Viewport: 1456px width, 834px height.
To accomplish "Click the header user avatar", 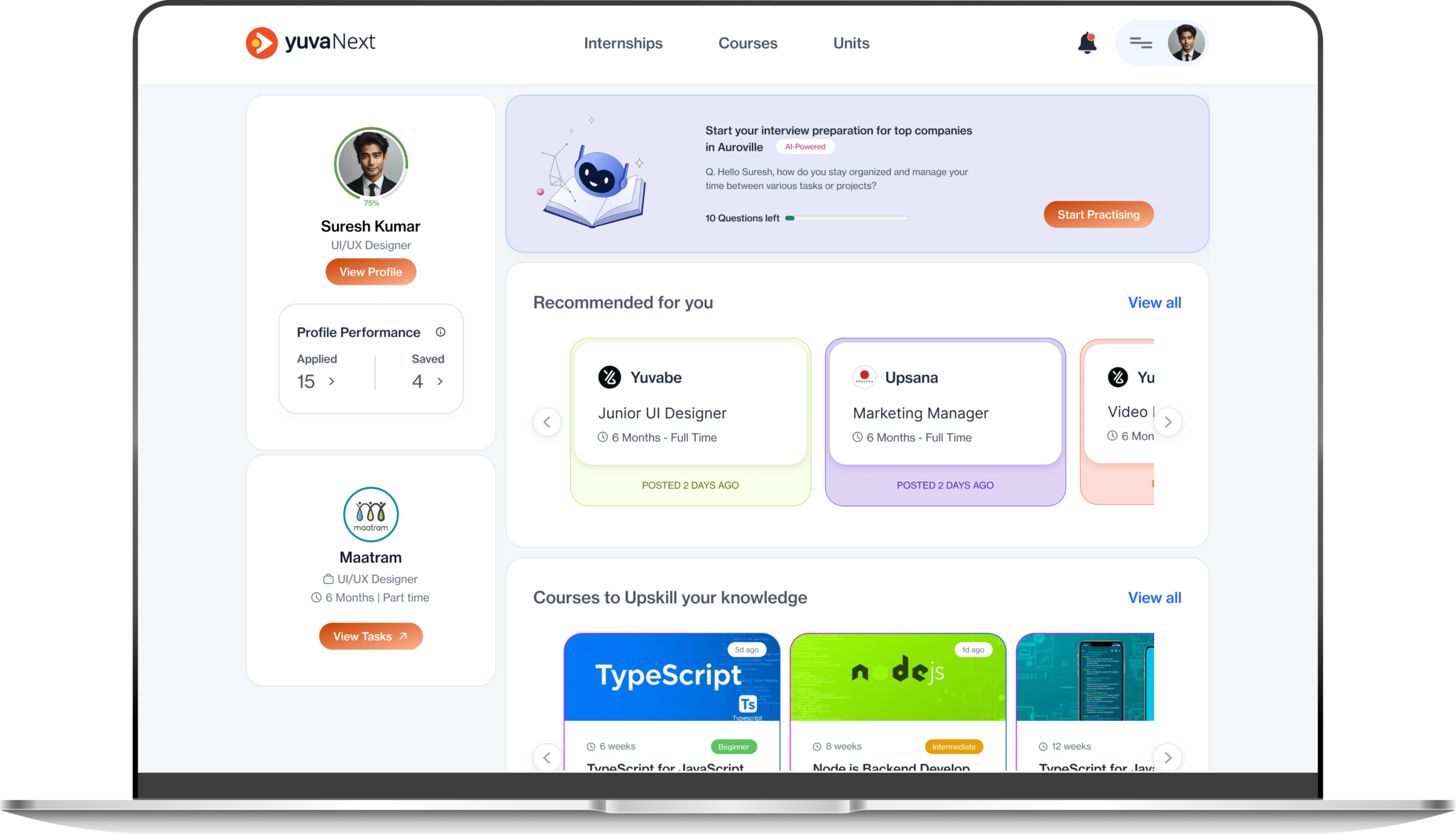I will pos(1186,43).
